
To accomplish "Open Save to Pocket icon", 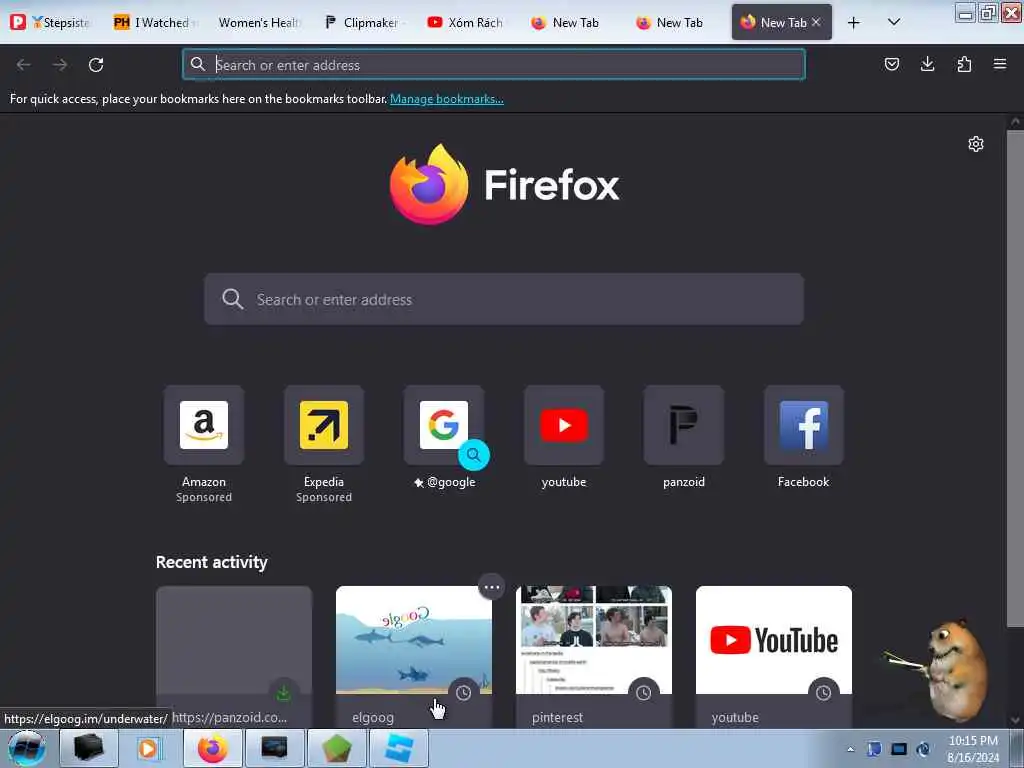I will (891, 64).
